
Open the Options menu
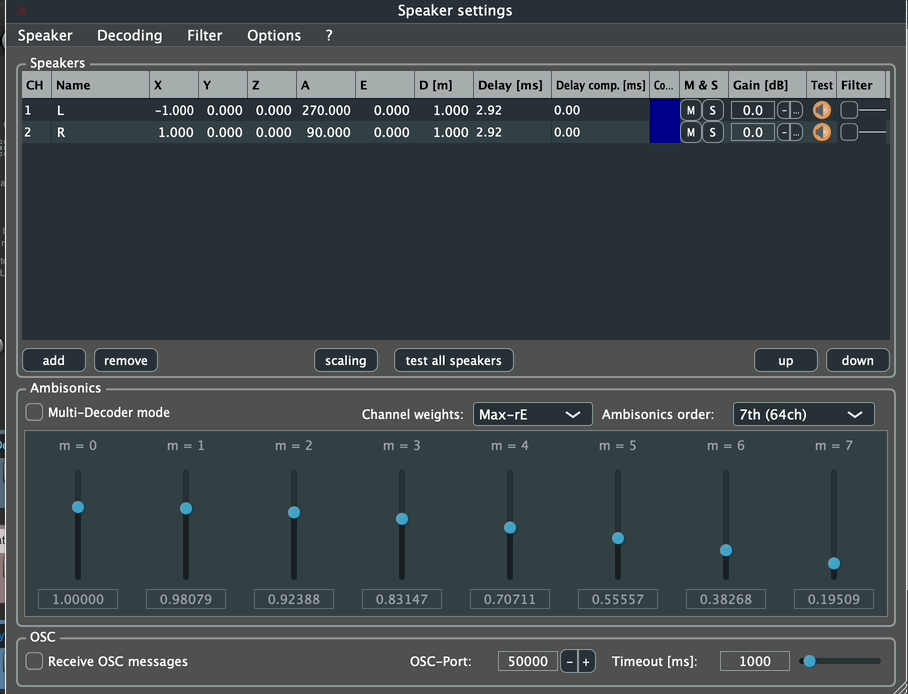[273, 35]
